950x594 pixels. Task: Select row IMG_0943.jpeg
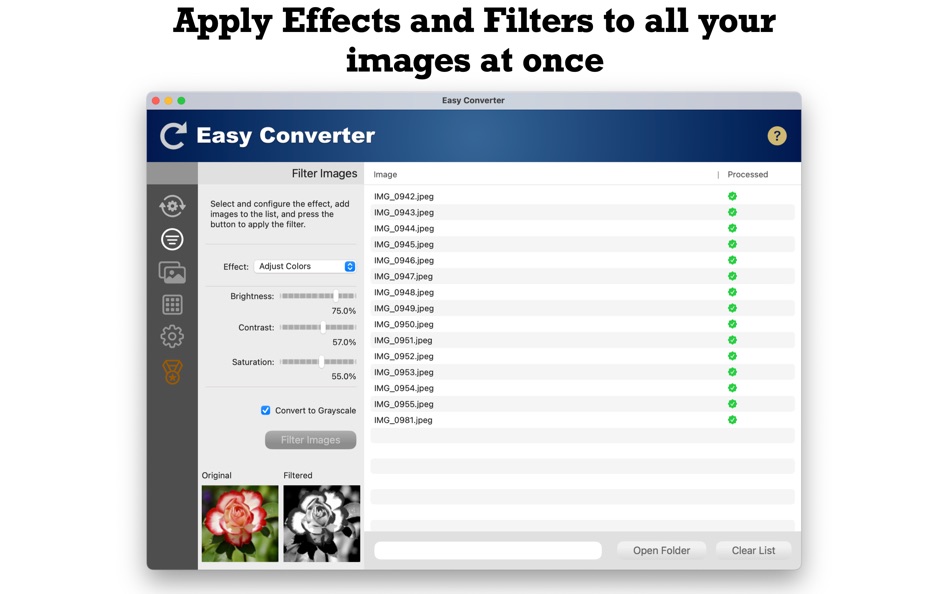pos(582,212)
